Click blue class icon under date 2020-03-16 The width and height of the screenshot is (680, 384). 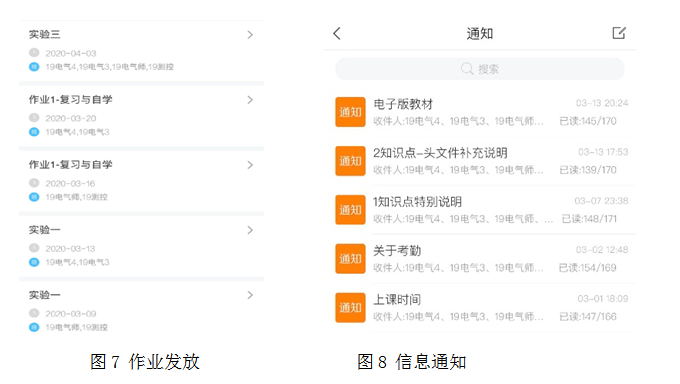coord(34,197)
